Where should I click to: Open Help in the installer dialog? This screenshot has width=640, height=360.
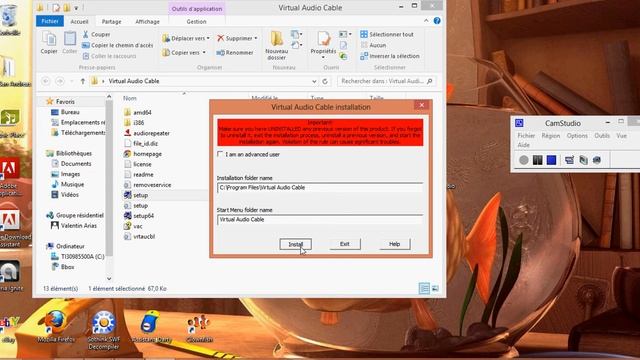394,244
